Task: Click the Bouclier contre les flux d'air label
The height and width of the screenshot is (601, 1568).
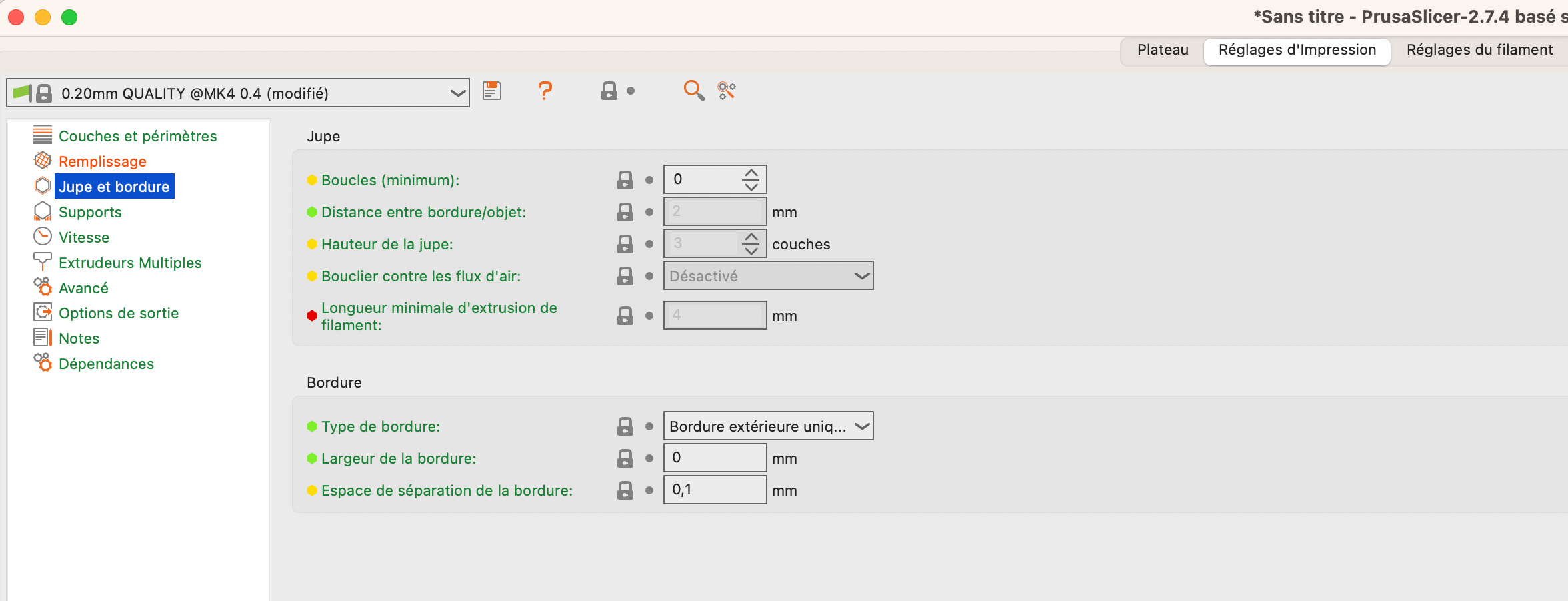Action: [x=421, y=276]
